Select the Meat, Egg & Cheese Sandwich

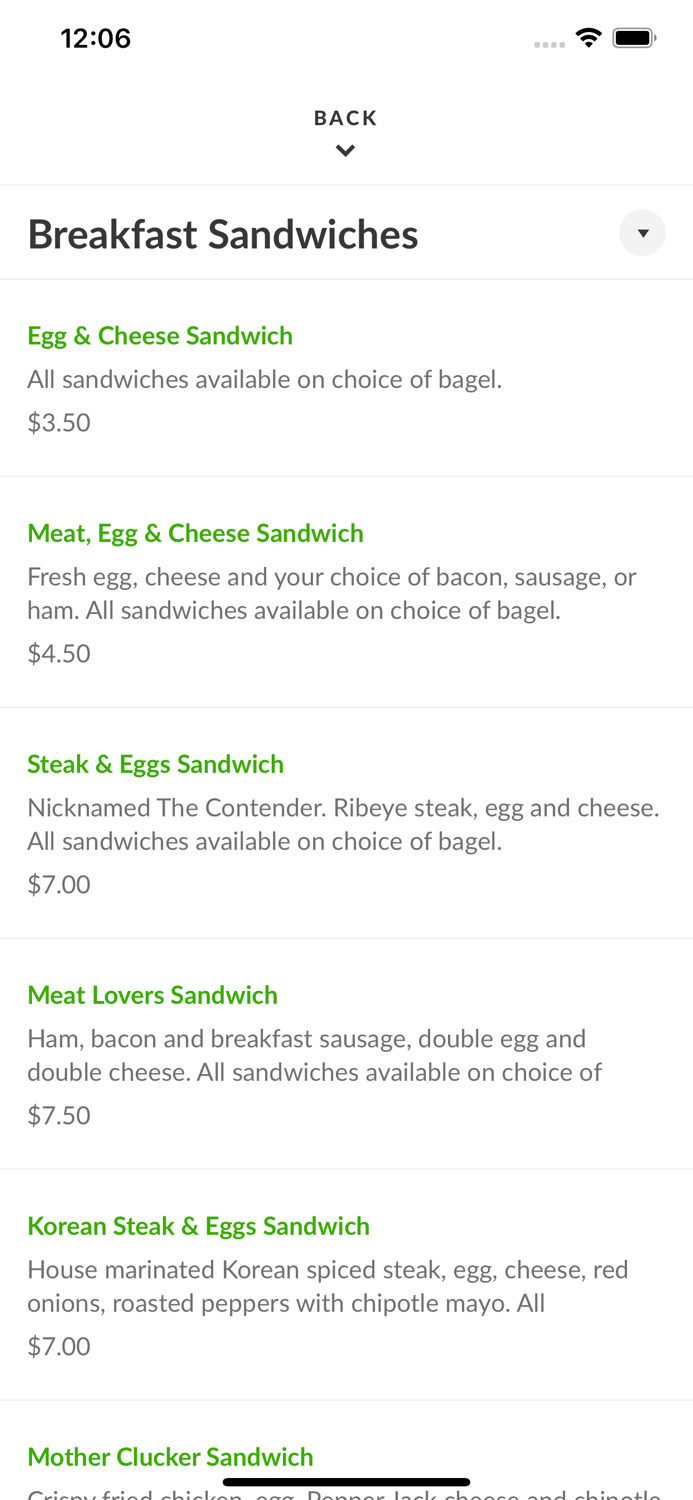(x=196, y=533)
